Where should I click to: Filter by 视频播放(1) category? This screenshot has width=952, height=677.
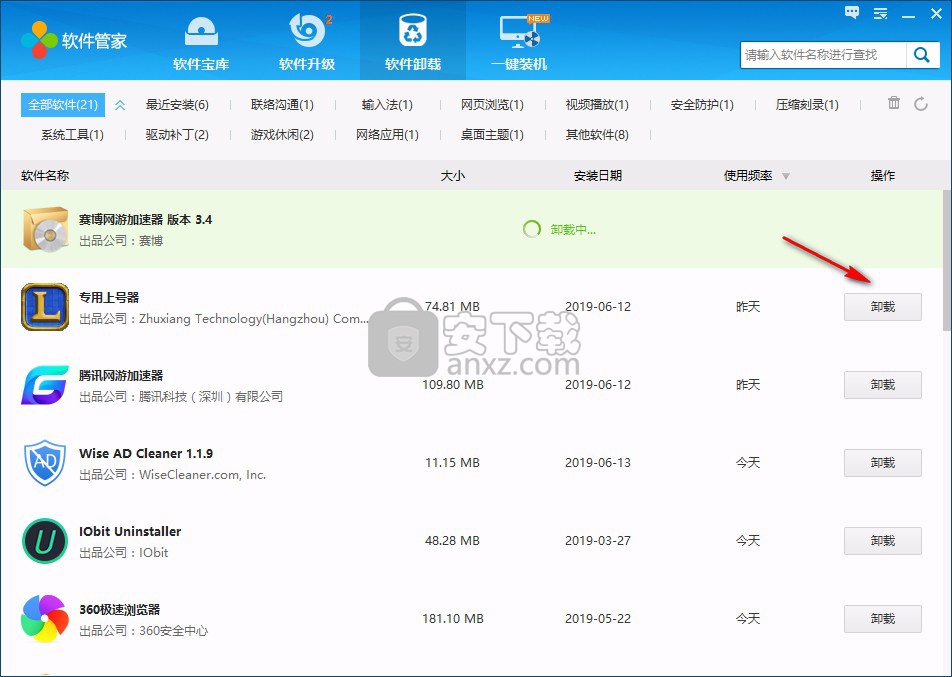click(x=597, y=104)
